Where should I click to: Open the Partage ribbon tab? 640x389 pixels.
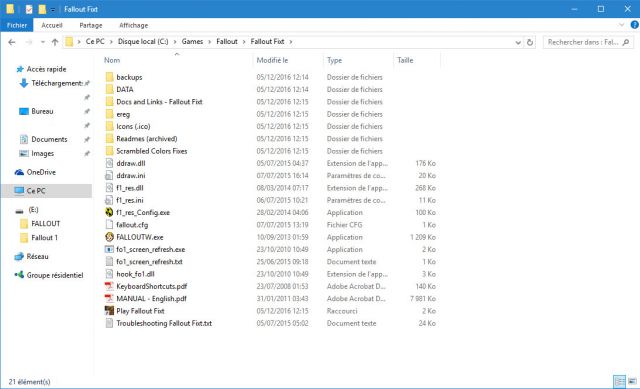click(91, 25)
